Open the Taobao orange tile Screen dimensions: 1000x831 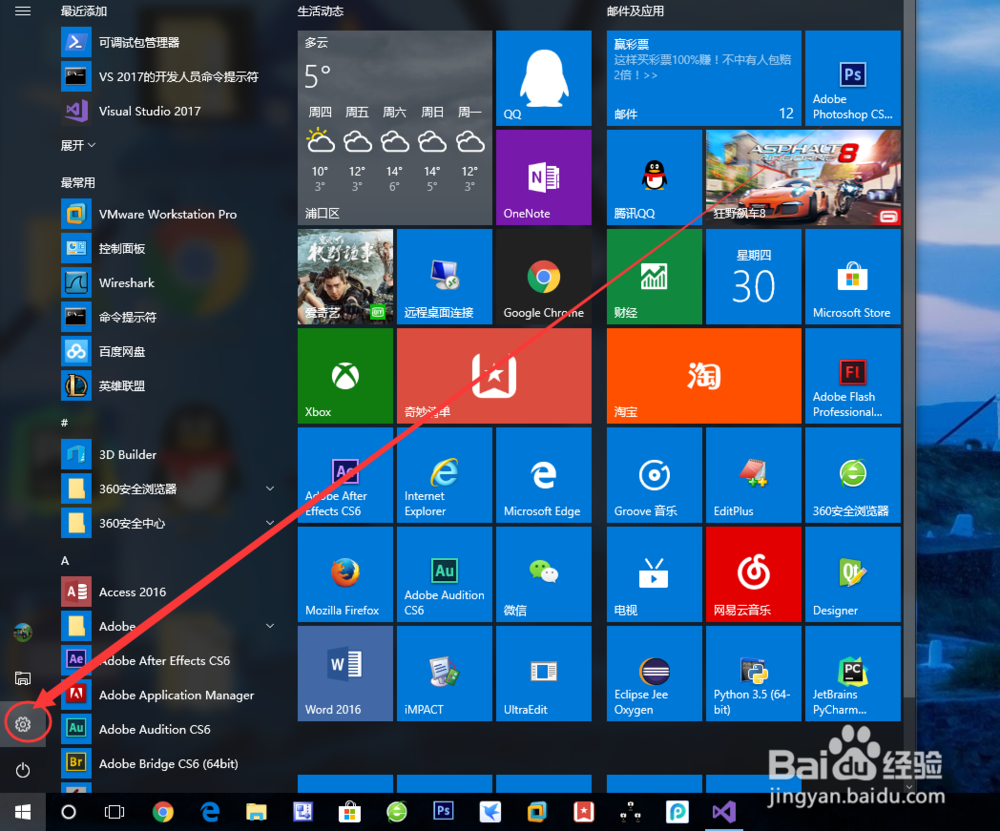point(704,376)
